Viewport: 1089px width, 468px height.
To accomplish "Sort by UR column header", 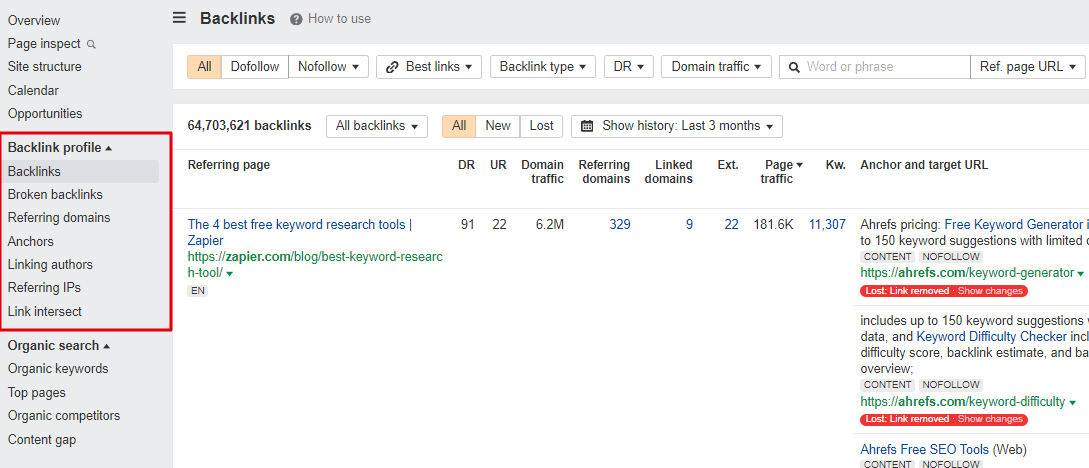I will point(499,165).
